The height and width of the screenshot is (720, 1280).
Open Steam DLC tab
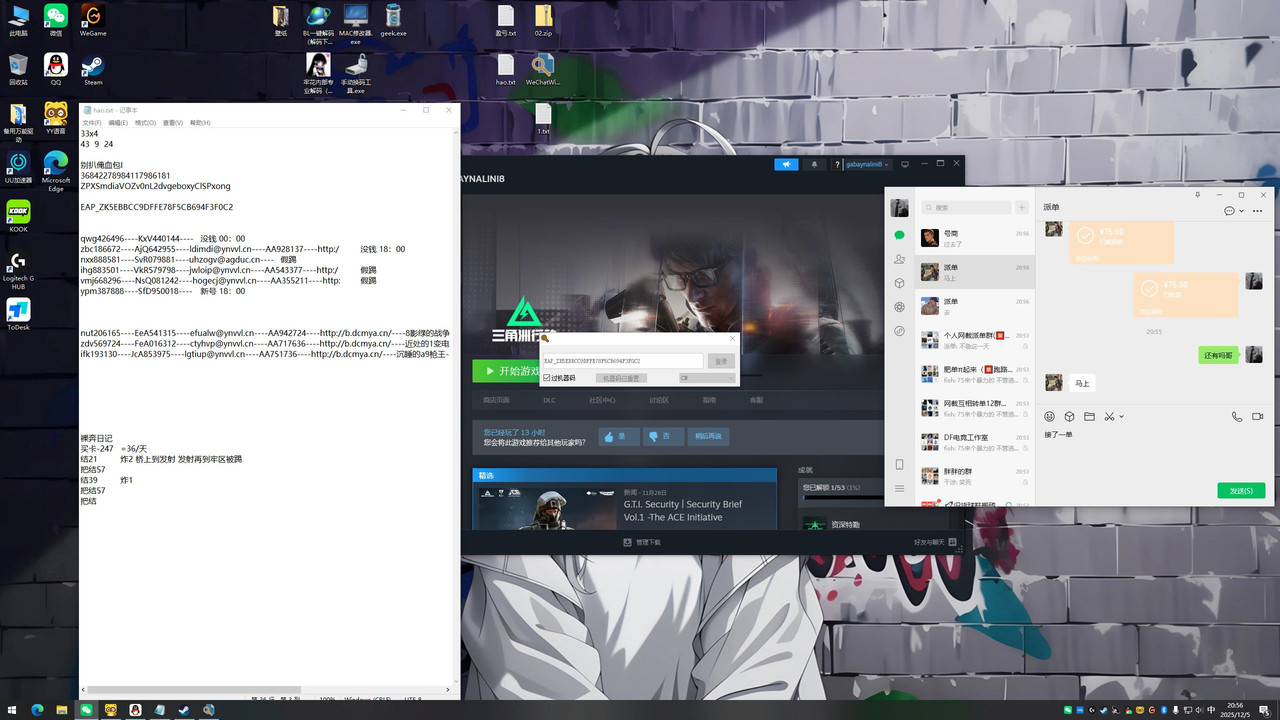549,400
